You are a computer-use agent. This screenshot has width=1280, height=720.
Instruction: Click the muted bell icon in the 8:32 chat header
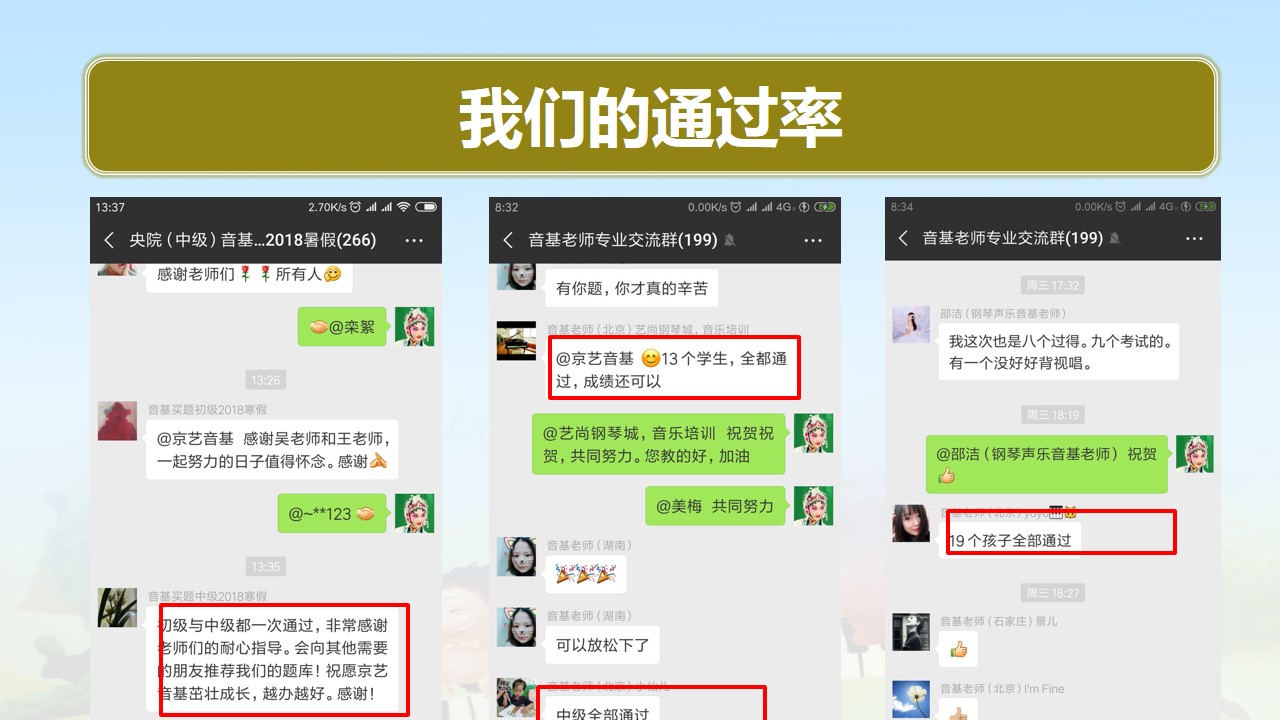(730, 240)
